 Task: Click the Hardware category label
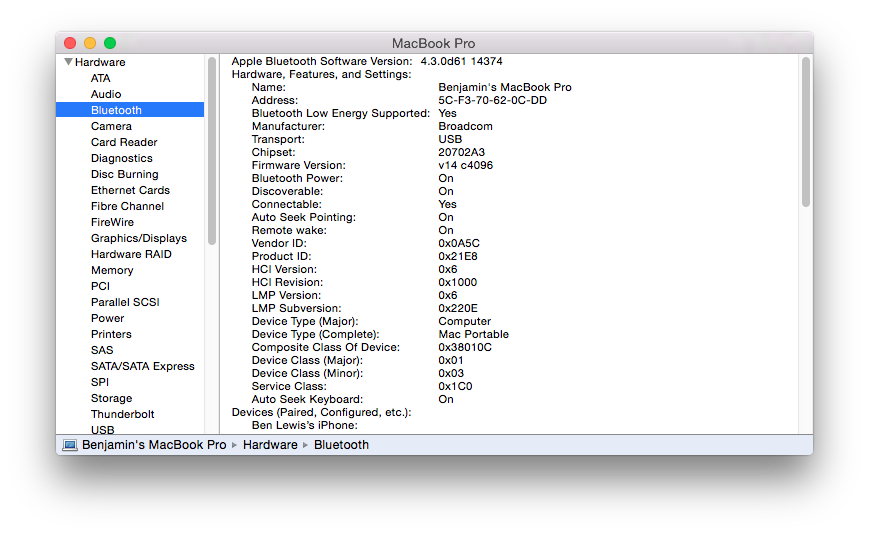(x=100, y=62)
